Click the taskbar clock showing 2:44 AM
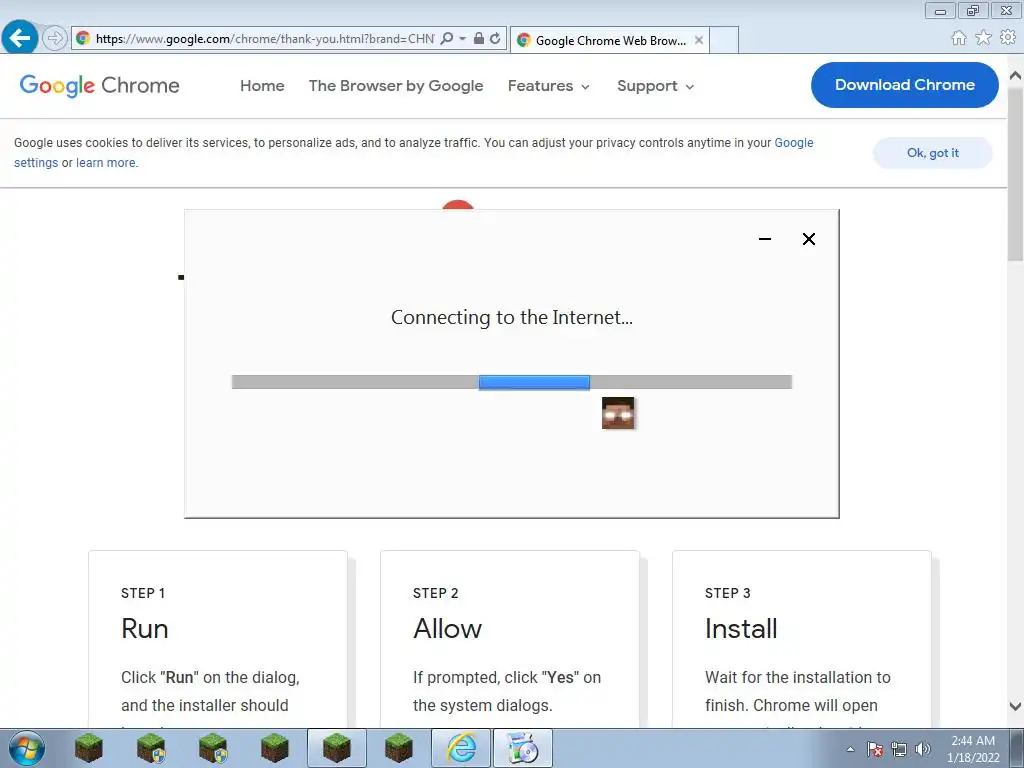The width and height of the screenshot is (1024, 768). click(973, 748)
